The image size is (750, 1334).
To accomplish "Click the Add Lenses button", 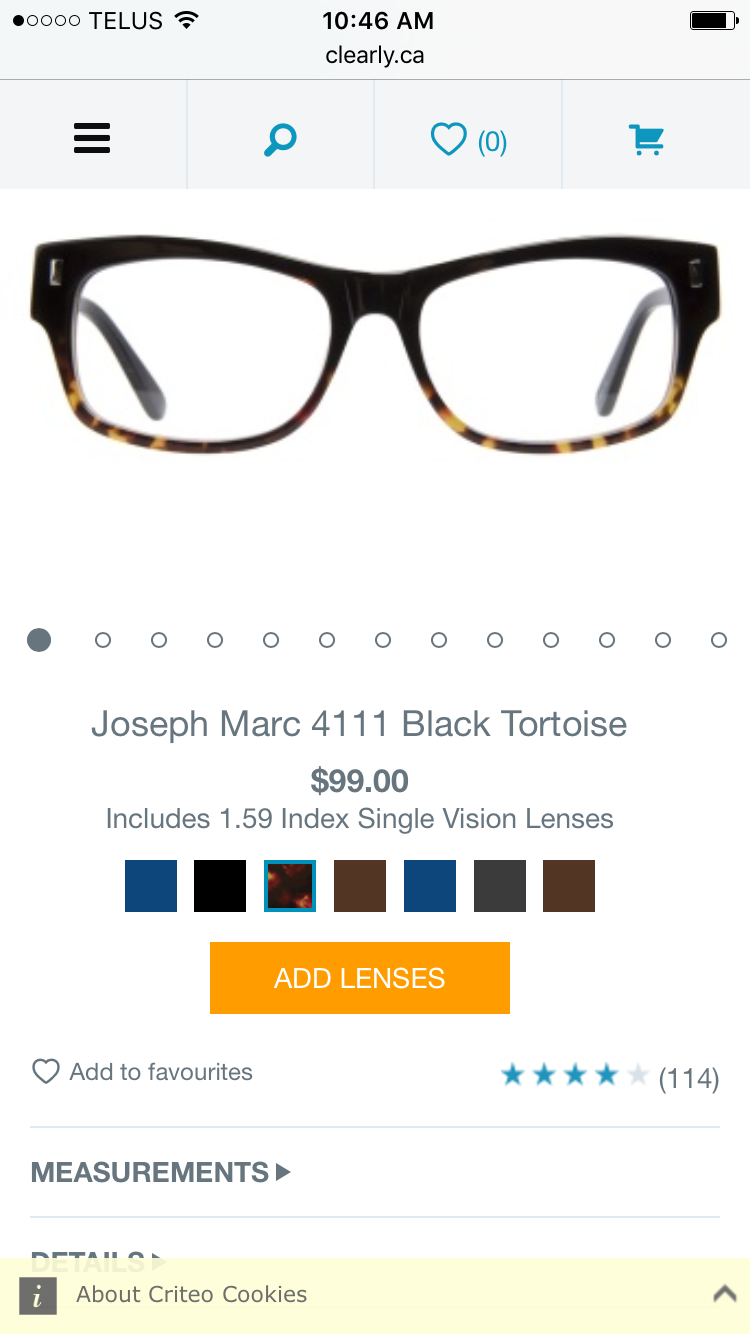I will pyautogui.click(x=360, y=978).
